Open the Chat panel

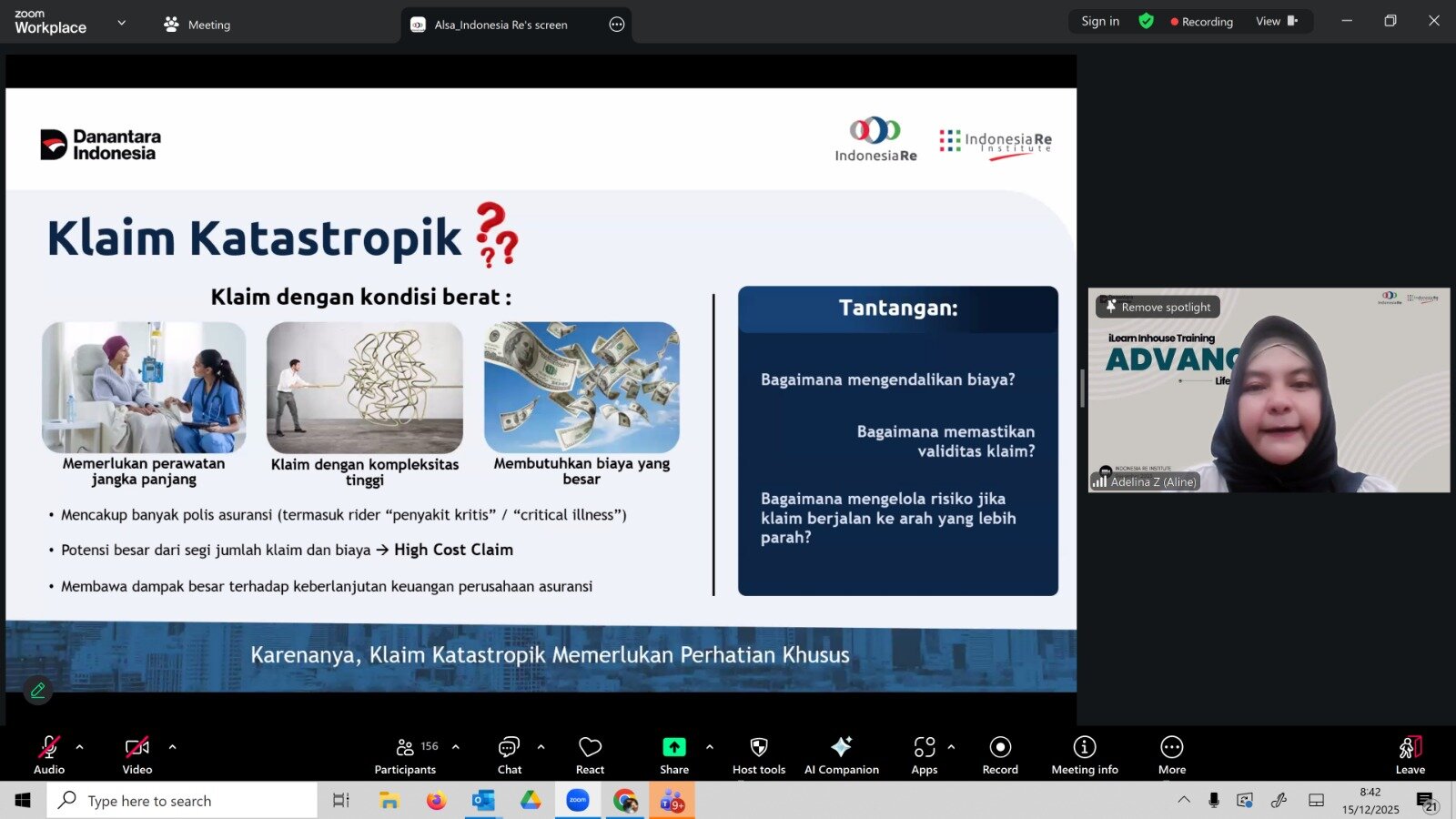pyautogui.click(x=509, y=755)
